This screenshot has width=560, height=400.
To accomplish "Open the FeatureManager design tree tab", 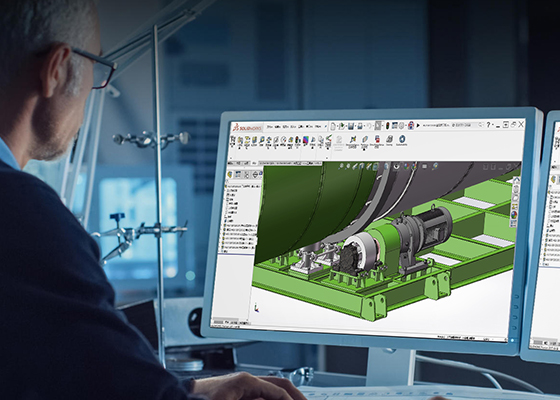I will (230, 175).
